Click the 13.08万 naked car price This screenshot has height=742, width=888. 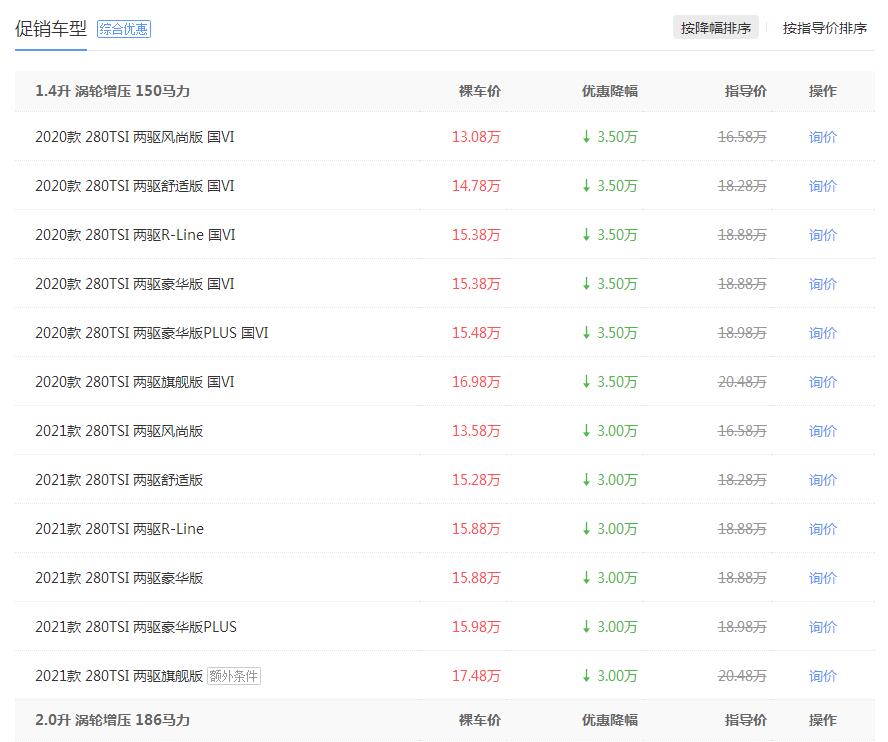(x=476, y=137)
